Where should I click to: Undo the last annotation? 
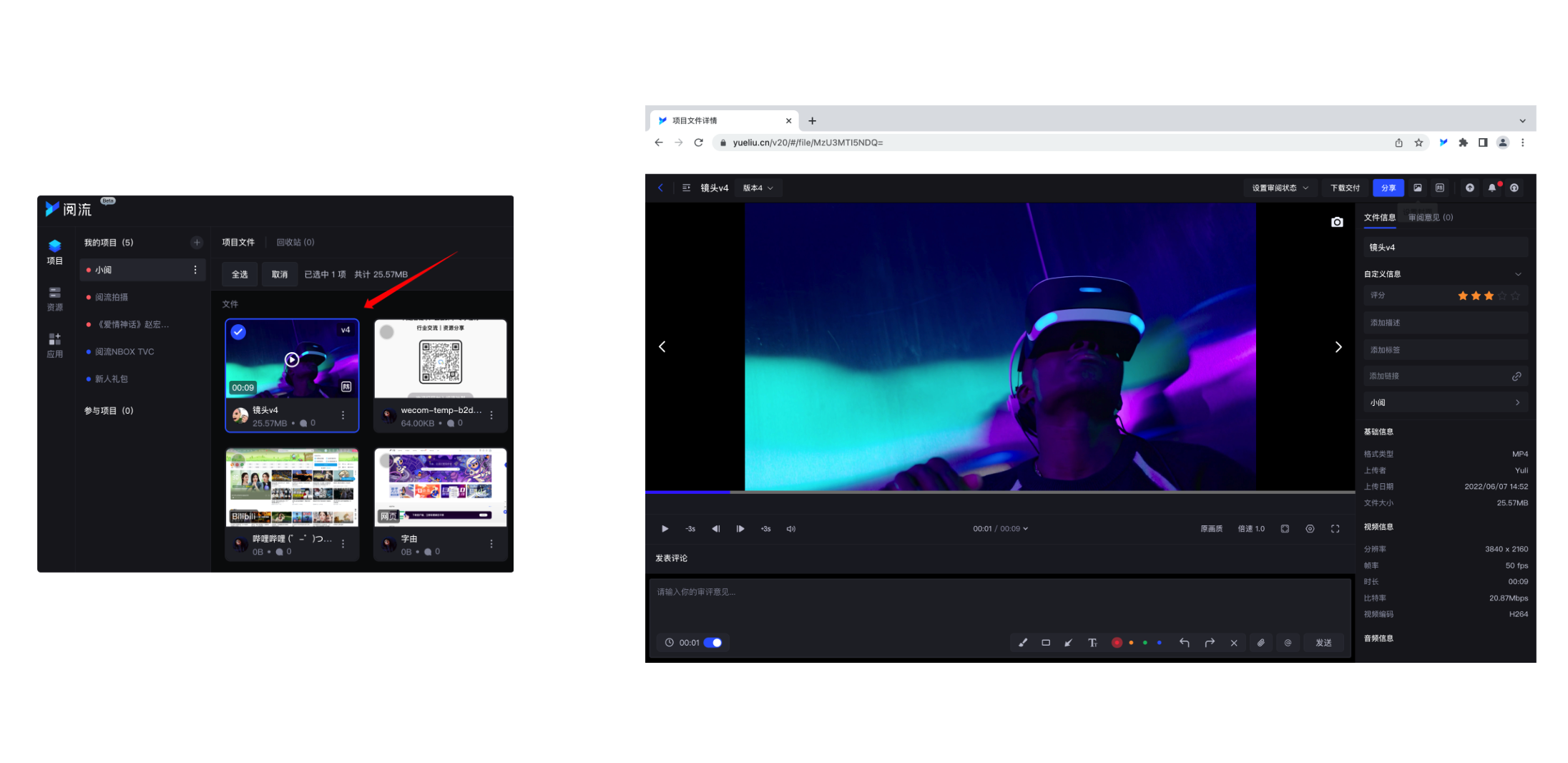pos(1185,643)
